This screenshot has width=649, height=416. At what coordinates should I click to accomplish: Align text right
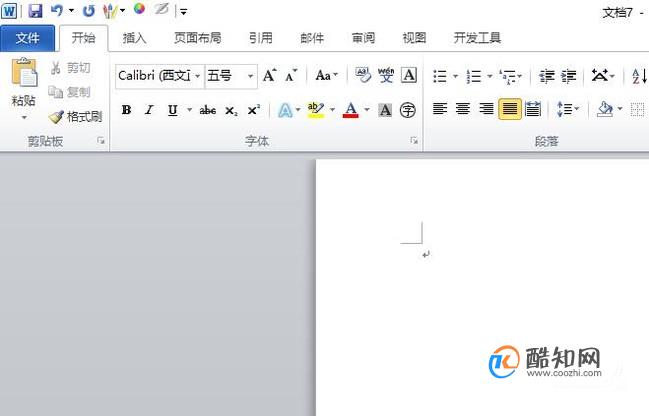[486, 109]
